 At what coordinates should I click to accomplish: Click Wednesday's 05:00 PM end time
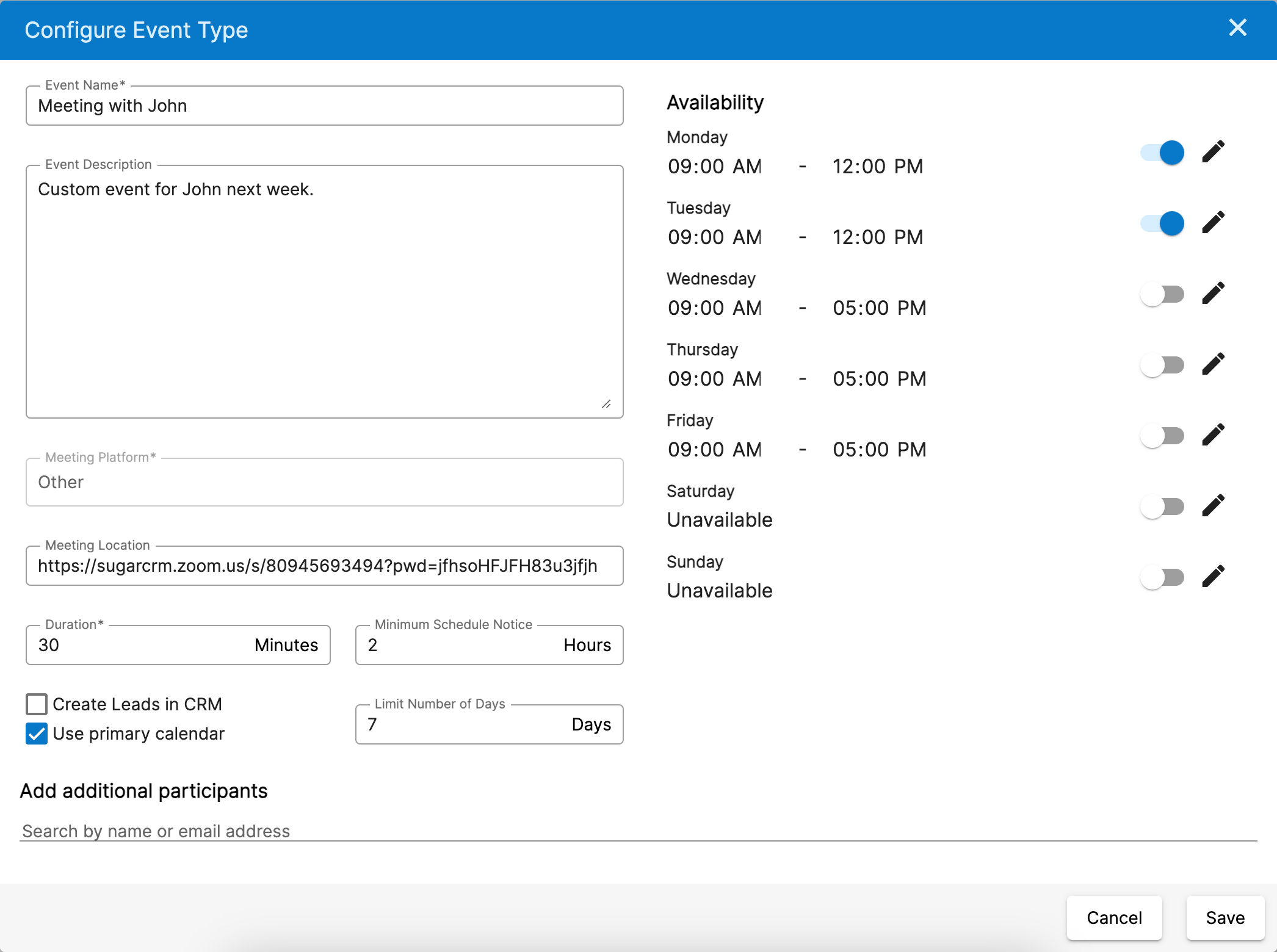(x=880, y=308)
